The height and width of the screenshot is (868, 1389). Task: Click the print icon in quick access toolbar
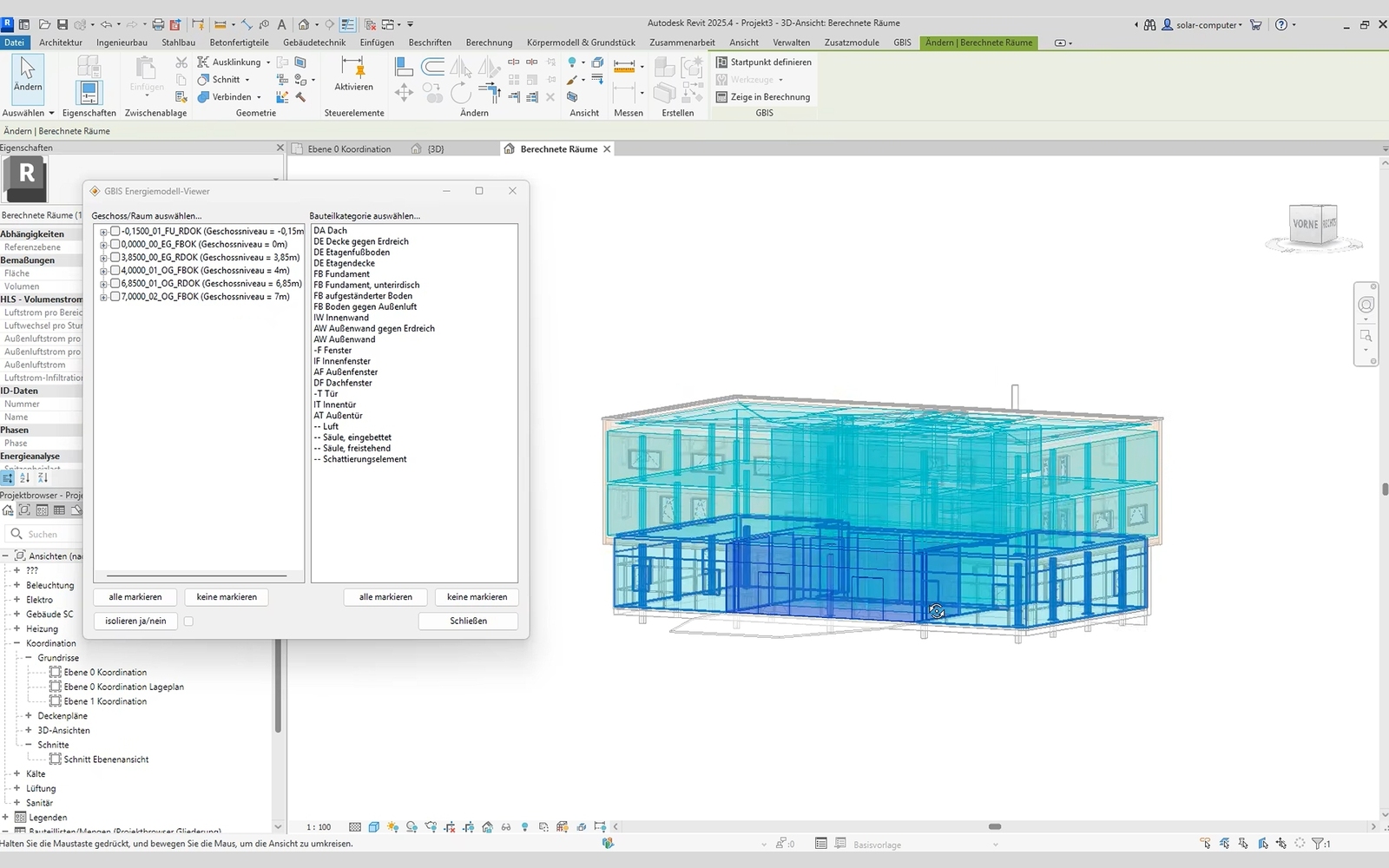[158, 24]
